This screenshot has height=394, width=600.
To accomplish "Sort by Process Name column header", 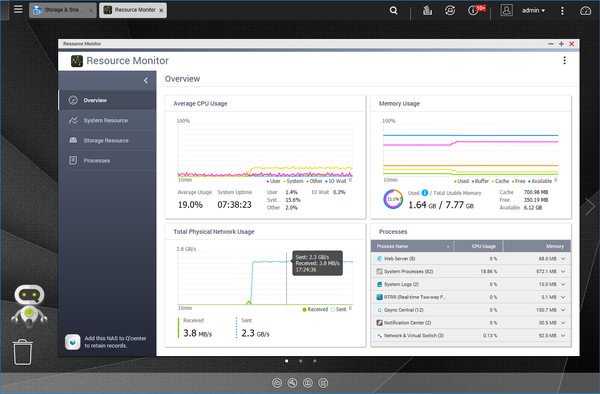I will tap(412, 246).
